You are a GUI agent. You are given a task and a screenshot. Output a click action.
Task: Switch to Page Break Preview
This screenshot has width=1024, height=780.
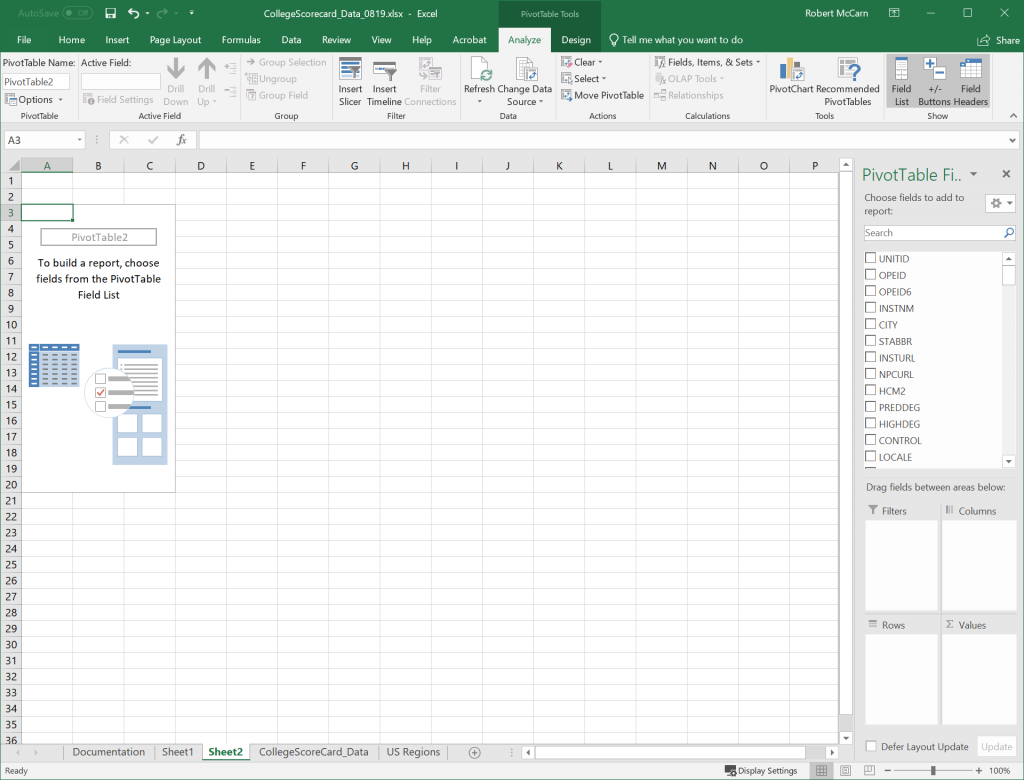point(869,771)
